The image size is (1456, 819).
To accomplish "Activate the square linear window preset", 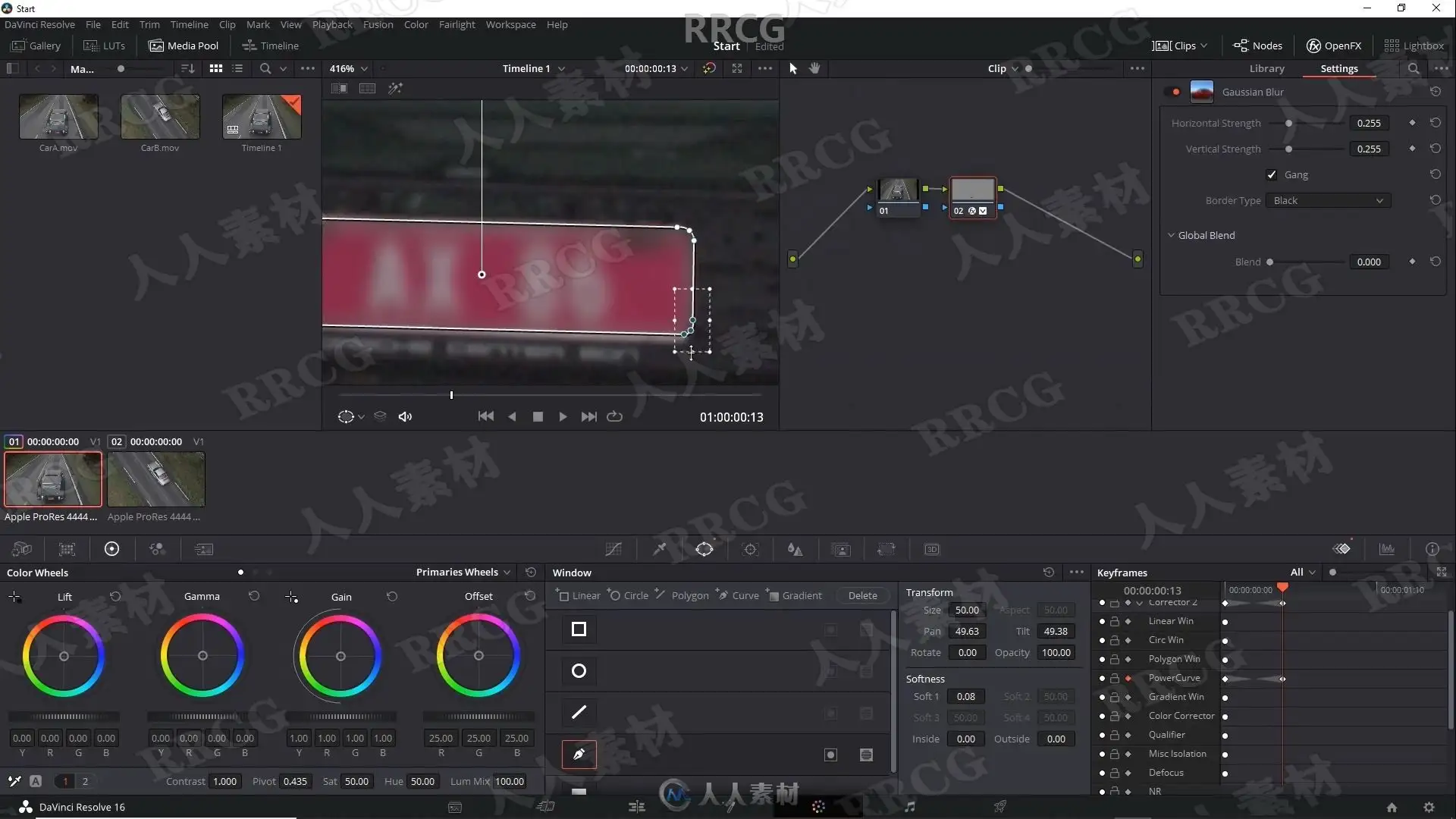I will tap(579, 629).
